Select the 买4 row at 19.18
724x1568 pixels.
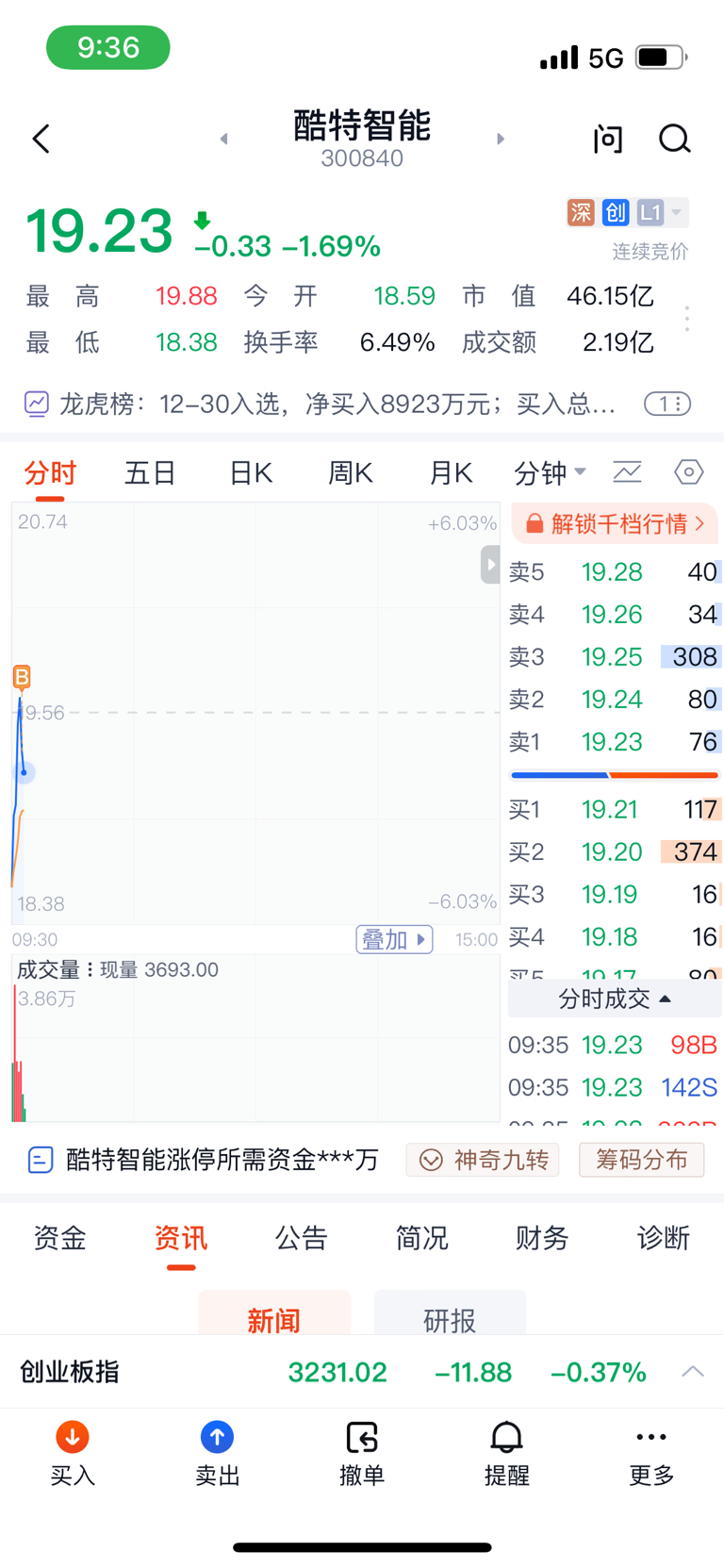click(615, 937)
